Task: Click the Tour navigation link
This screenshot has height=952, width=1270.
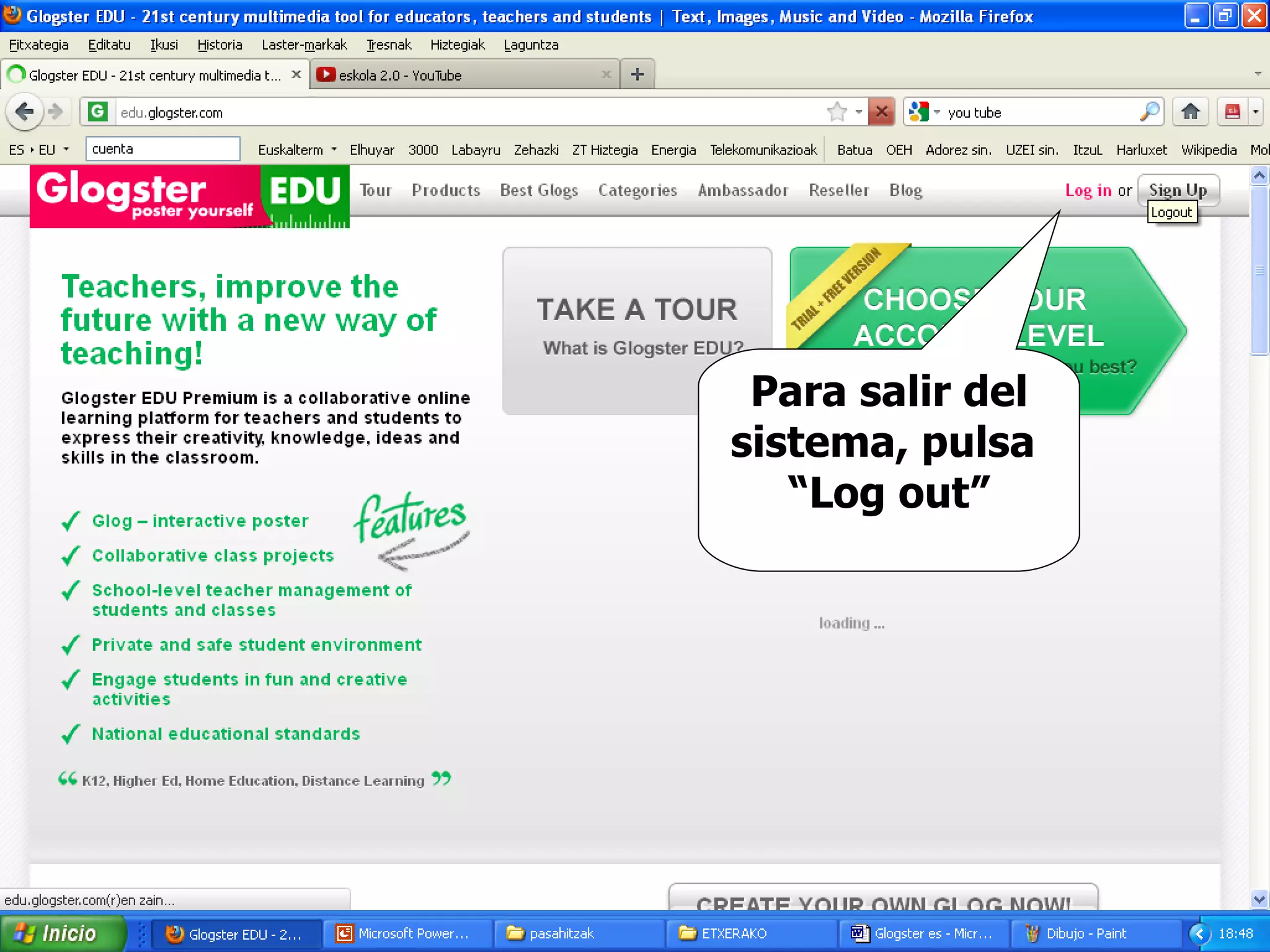Action: (375, 190)
